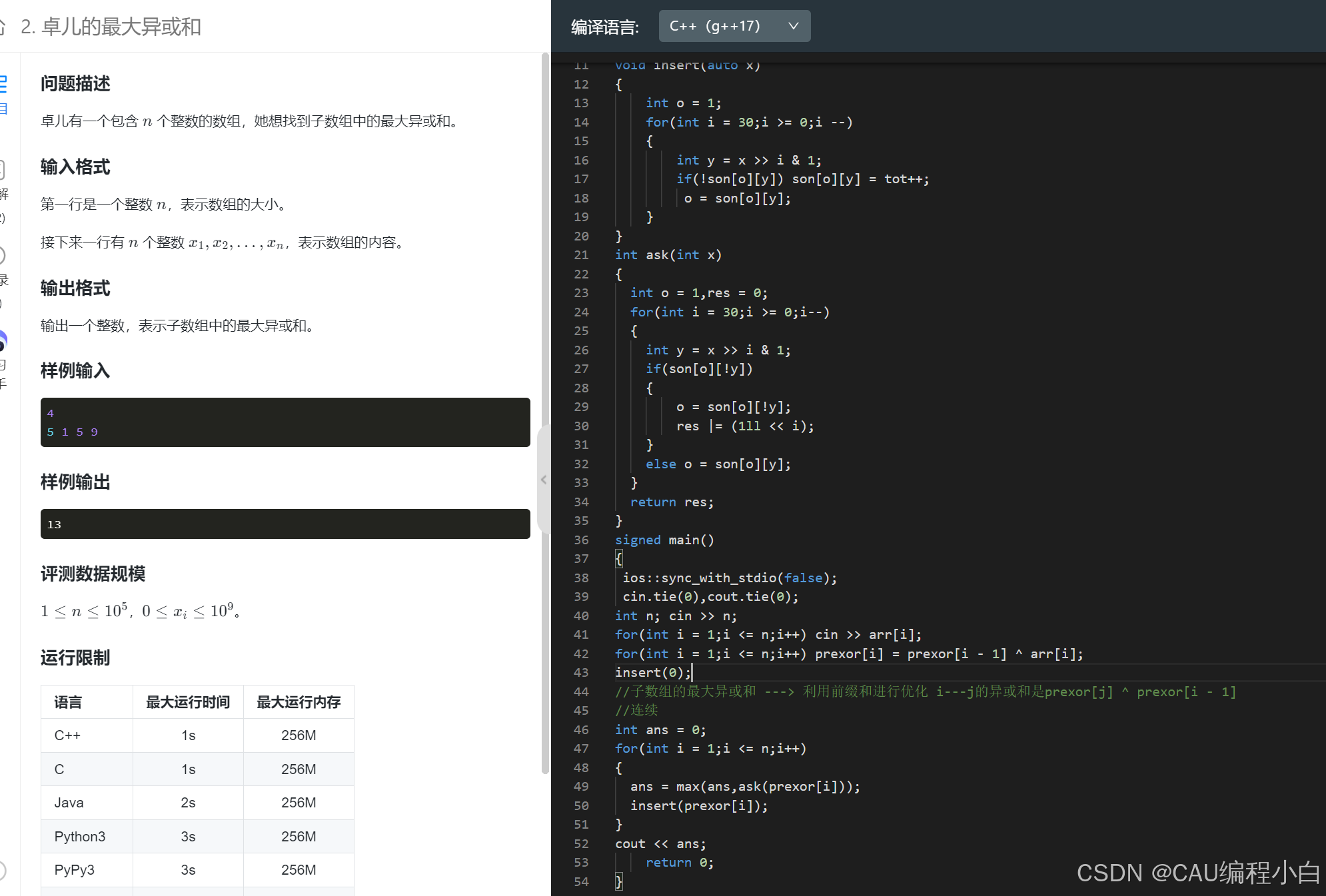Click the problem title 卓儿的最大异或和
This screenshot has width=1326, height=896.
pos(121,27)
